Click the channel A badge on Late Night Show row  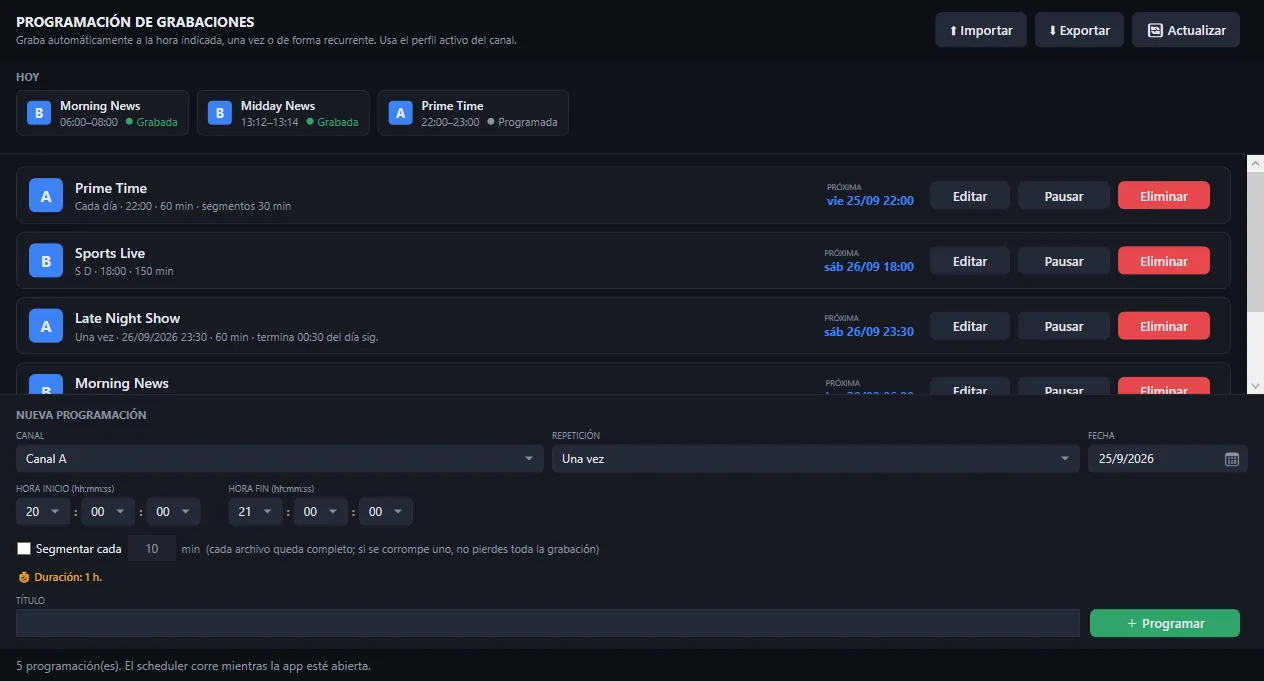point(46,326)
